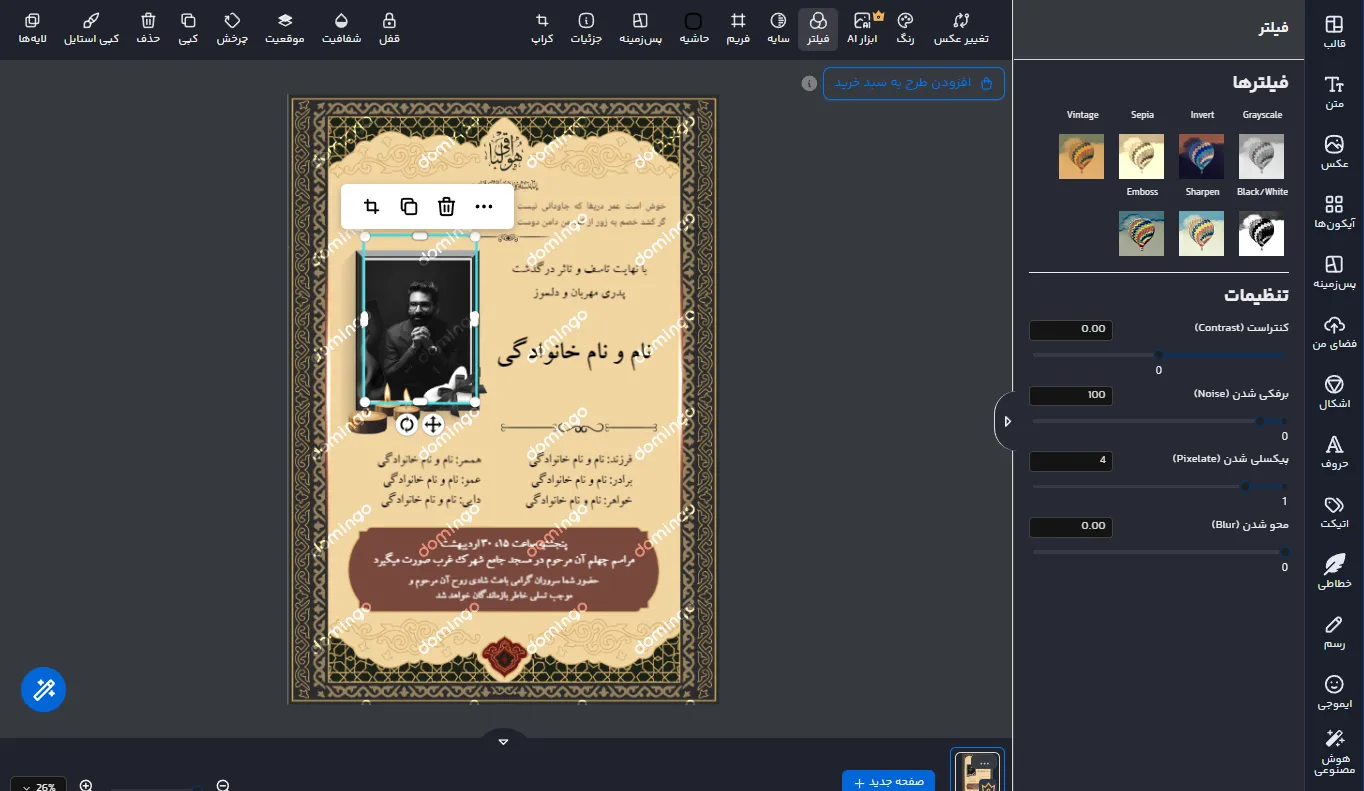1364x791 pixels.
Task: Apply the Emboss filter thumbnail
Action: click(1141, 233)
